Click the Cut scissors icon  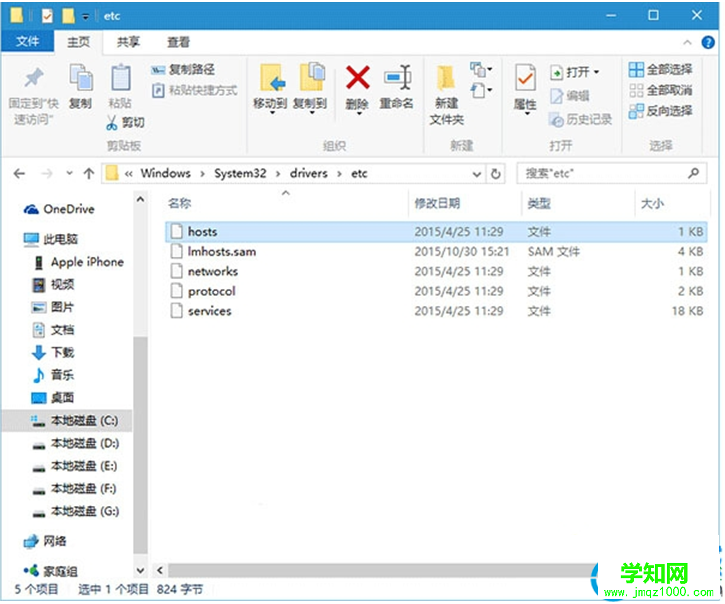[x=111, y=123]
